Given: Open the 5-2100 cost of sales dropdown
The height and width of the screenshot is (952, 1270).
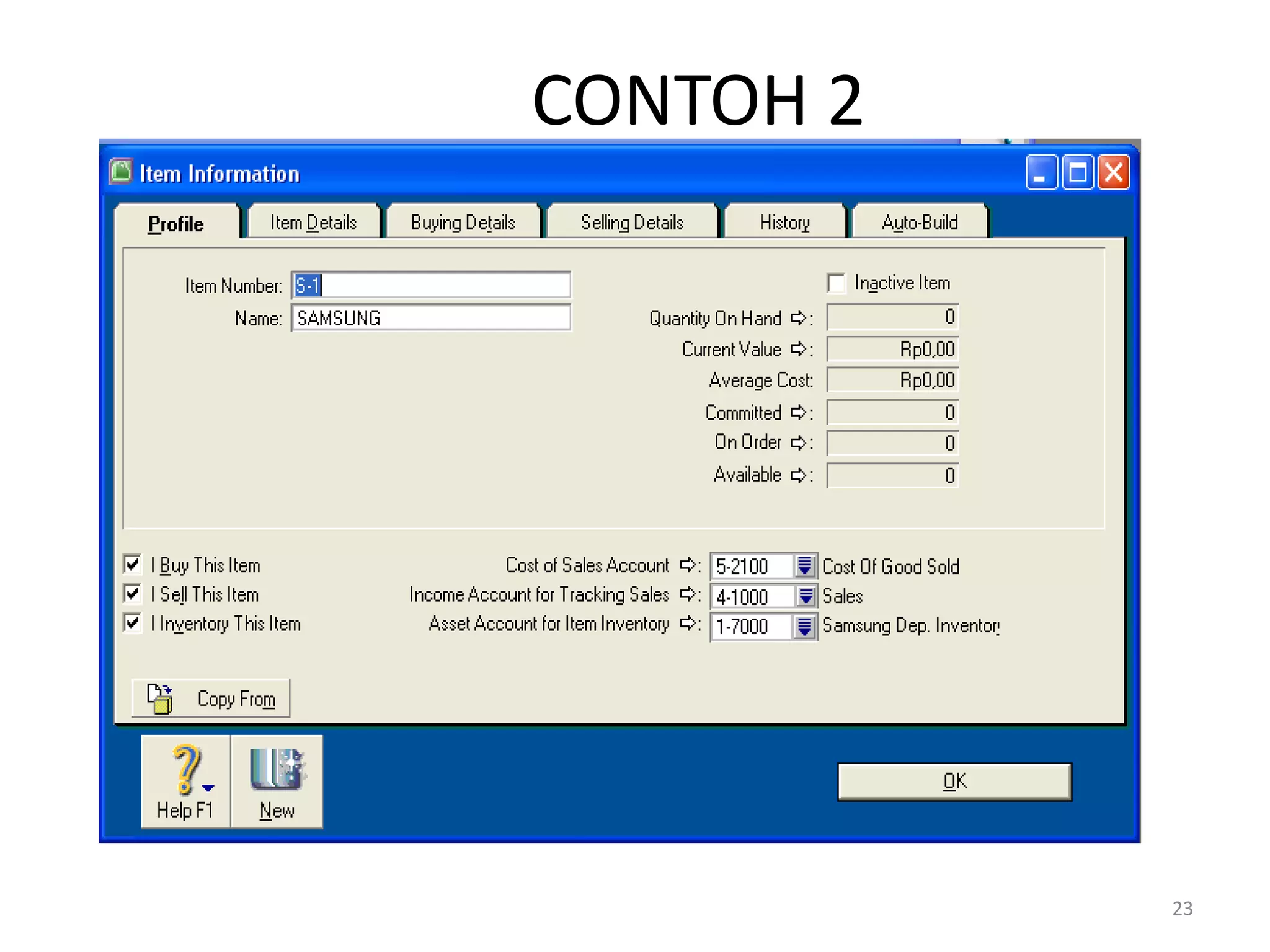Looking at the screenshot, I should click(x=805, y=566).
